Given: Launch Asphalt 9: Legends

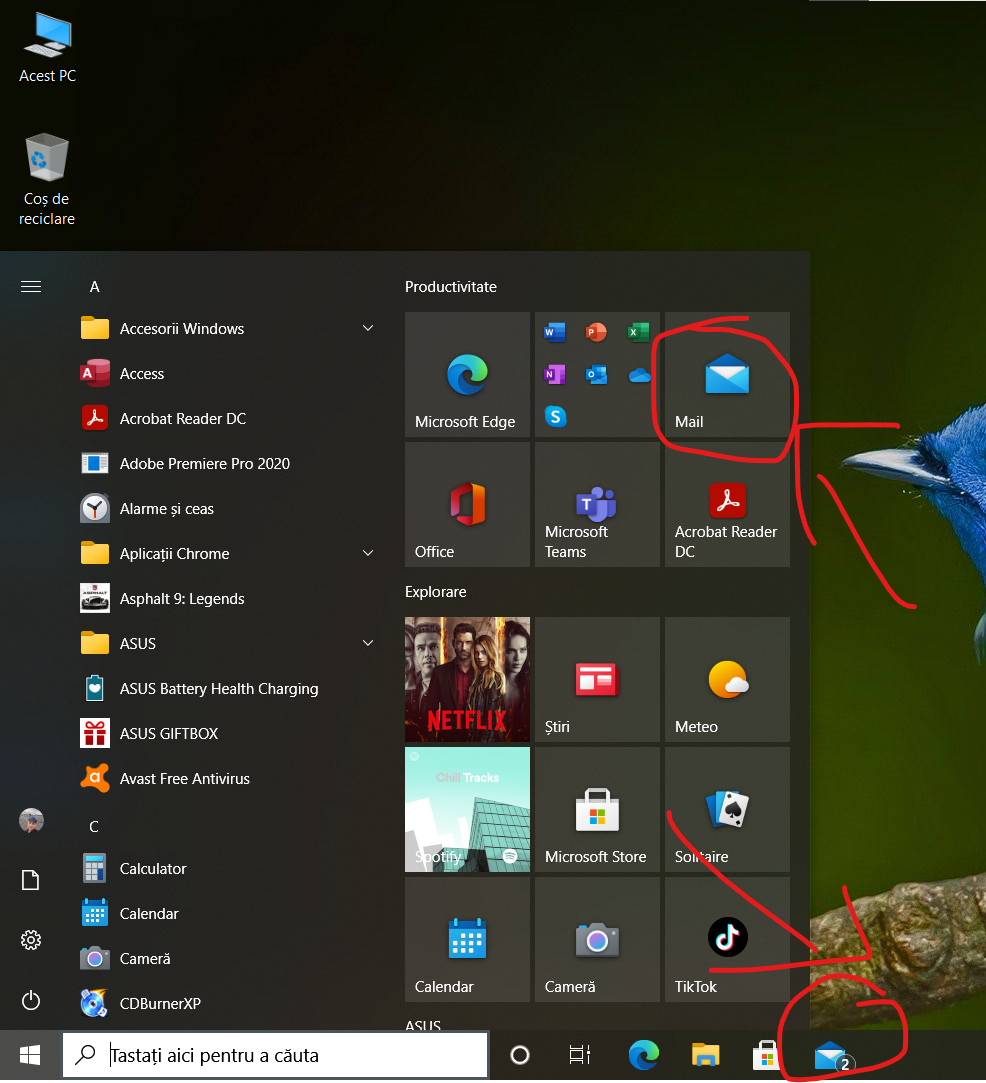Looking at the screenshot, I should (x=228, y=599).
